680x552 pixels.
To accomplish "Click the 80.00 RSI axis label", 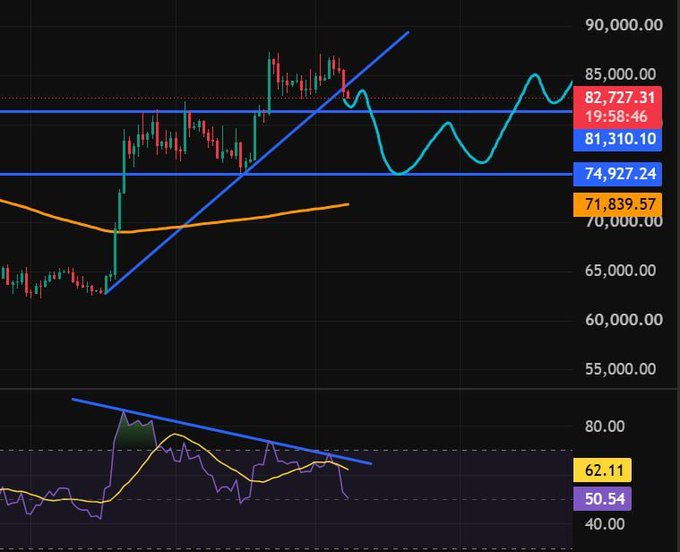I will (605, 427).
